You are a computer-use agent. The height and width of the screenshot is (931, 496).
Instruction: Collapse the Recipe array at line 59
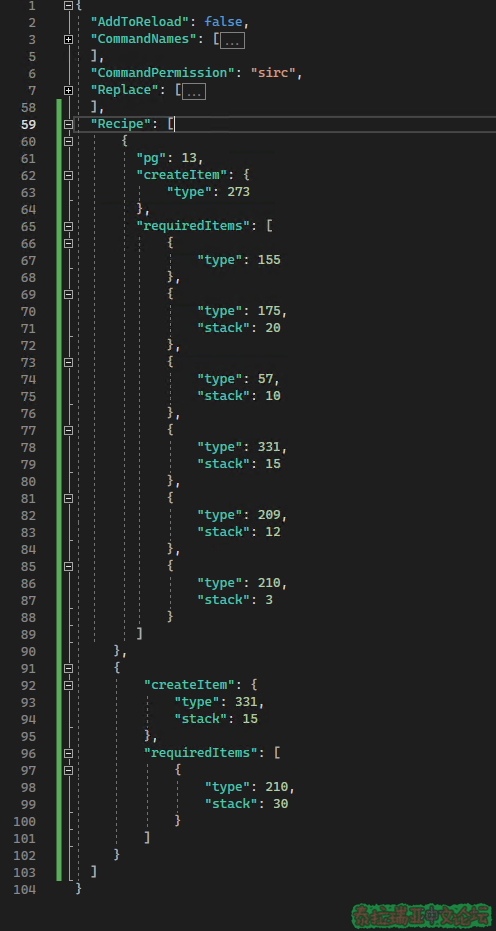tap(68, 124)
